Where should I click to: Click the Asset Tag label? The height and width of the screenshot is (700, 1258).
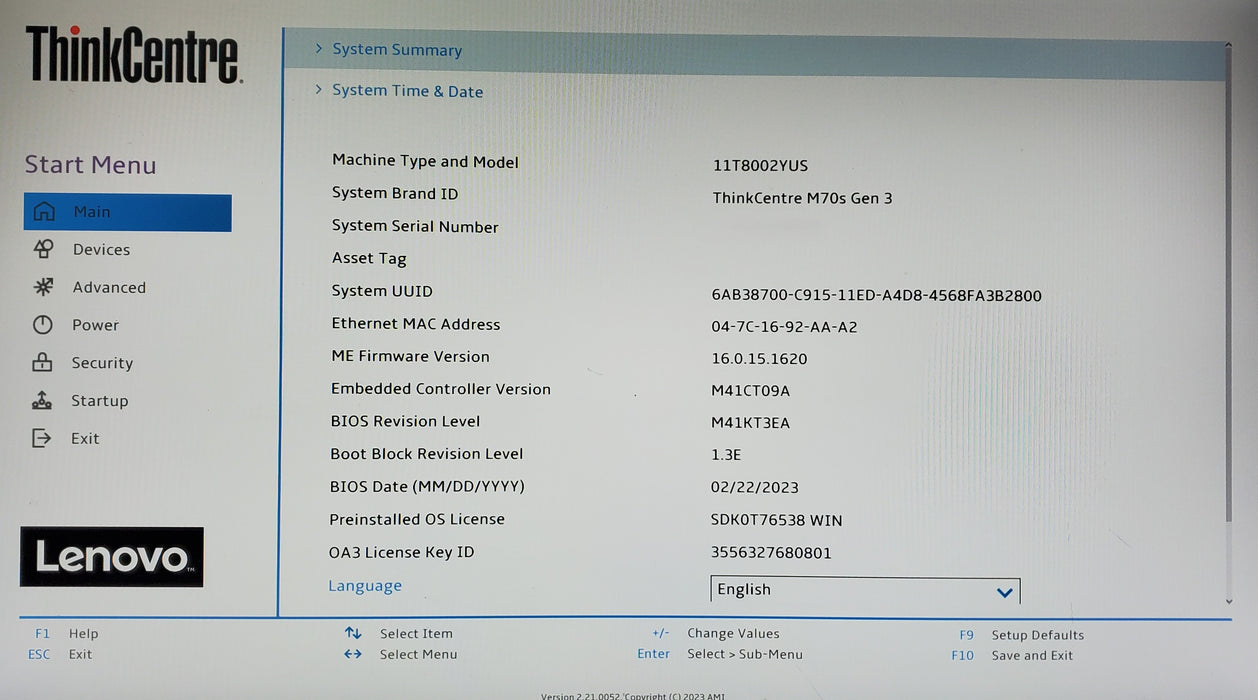click(x=369, y=259)
